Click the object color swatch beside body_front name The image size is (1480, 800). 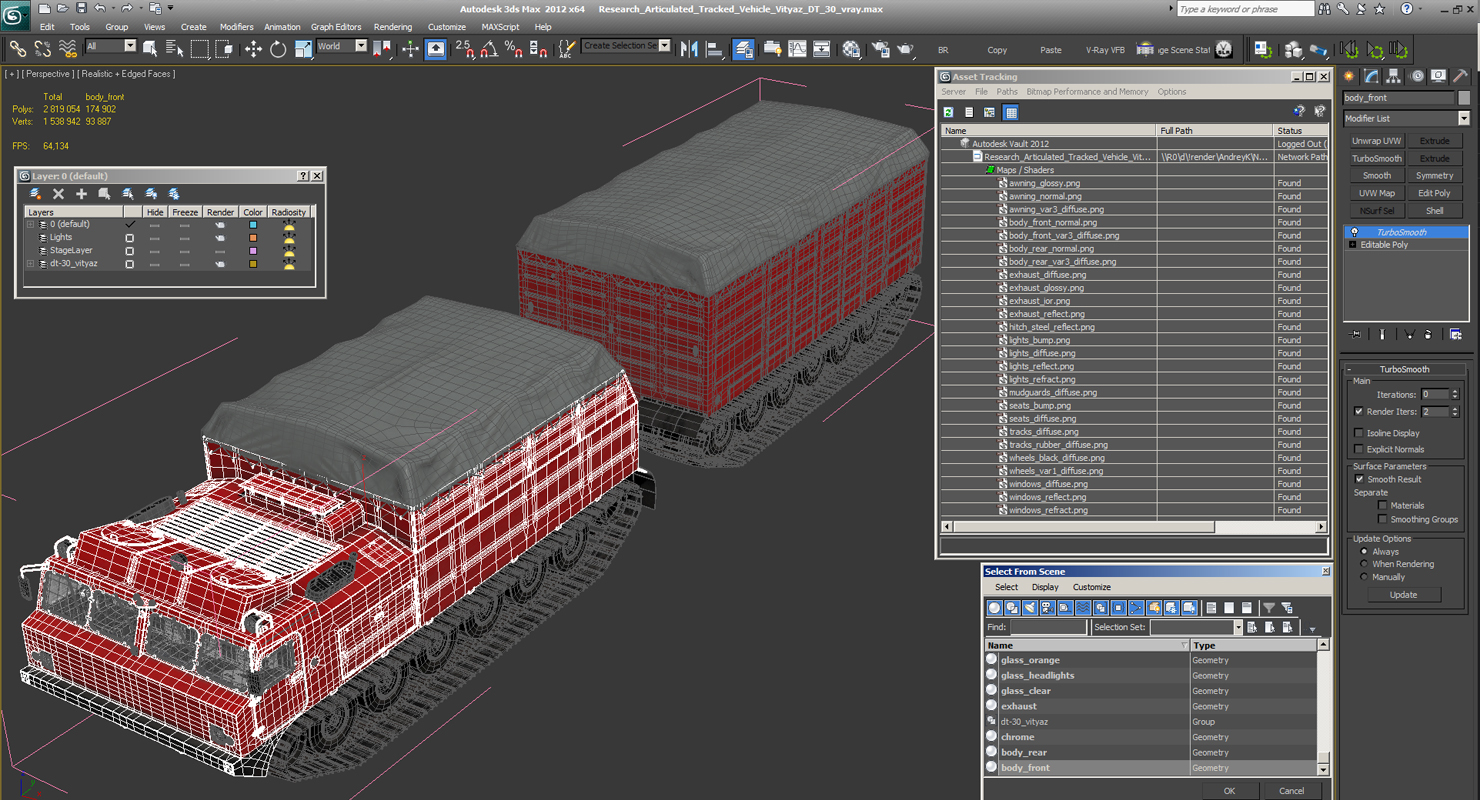(x=1464, y=98)
